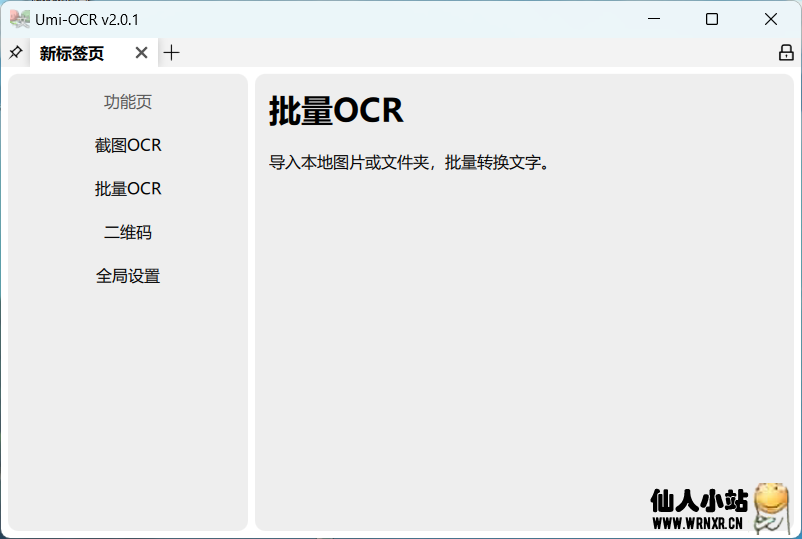Open 截图OCR from the sidebar
Viewport: 802px width, 539px height.
coord(128,145)
